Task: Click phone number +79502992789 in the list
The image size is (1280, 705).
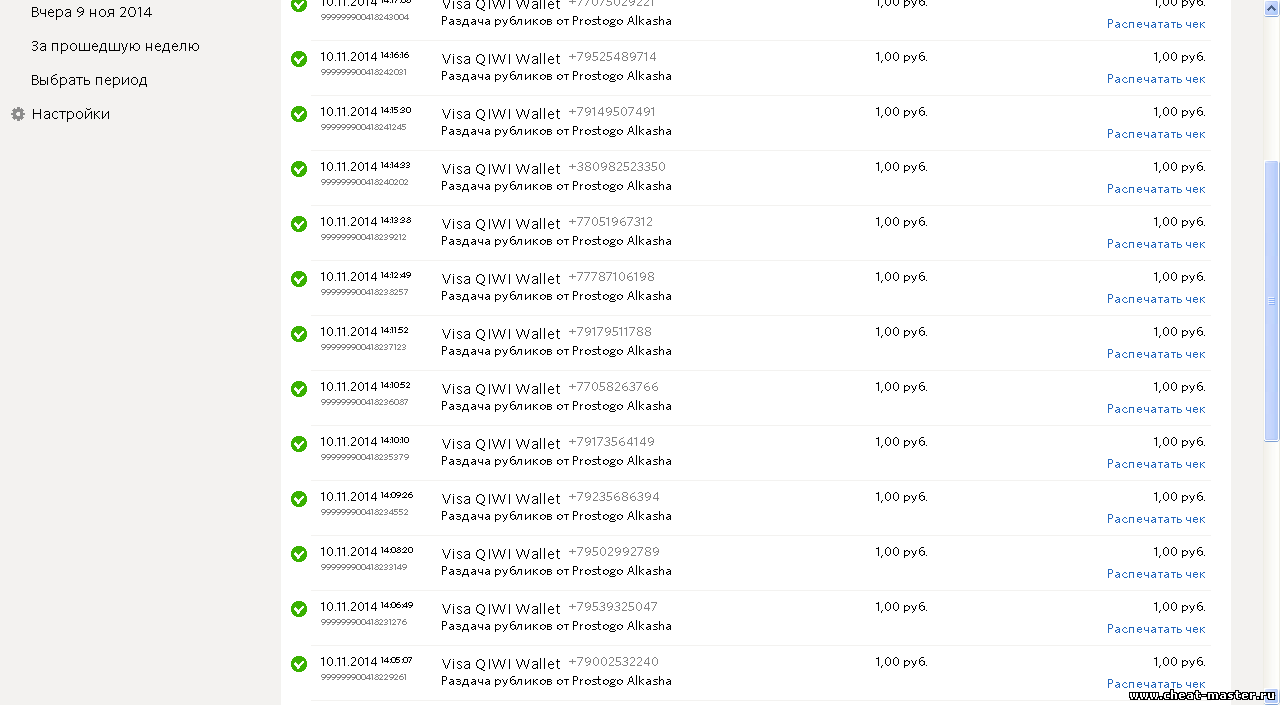Action: pos(614,552)
